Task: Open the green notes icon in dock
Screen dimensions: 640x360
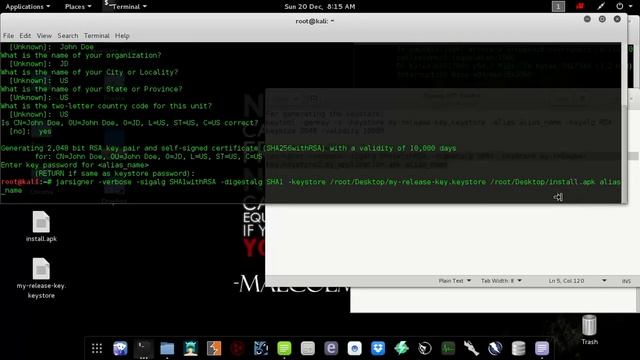Action: point(284,348)
